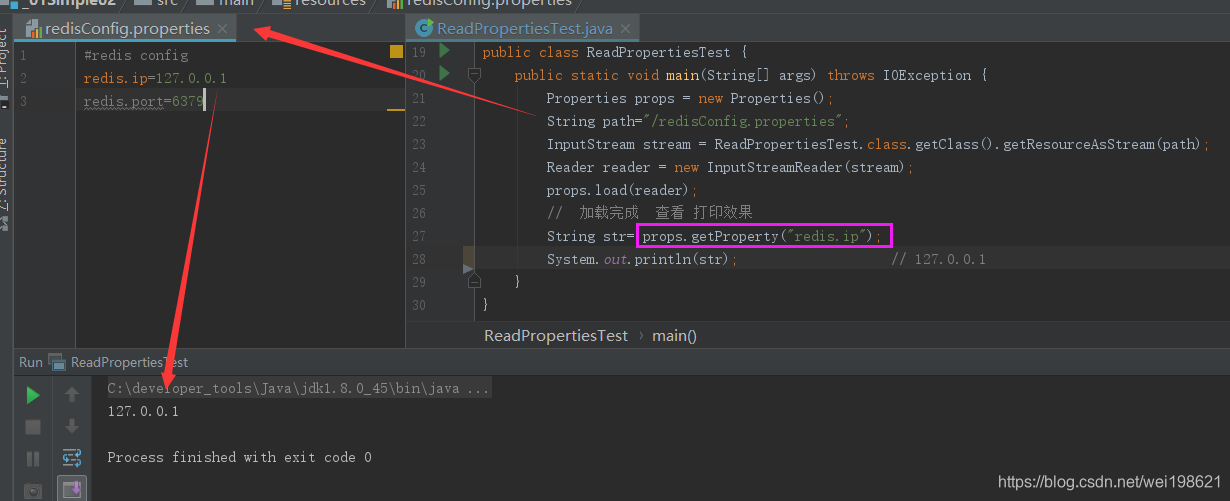1230x501 pixels.
Task: Click line number 25 in Java gutter
Action: tap(418, 190)
